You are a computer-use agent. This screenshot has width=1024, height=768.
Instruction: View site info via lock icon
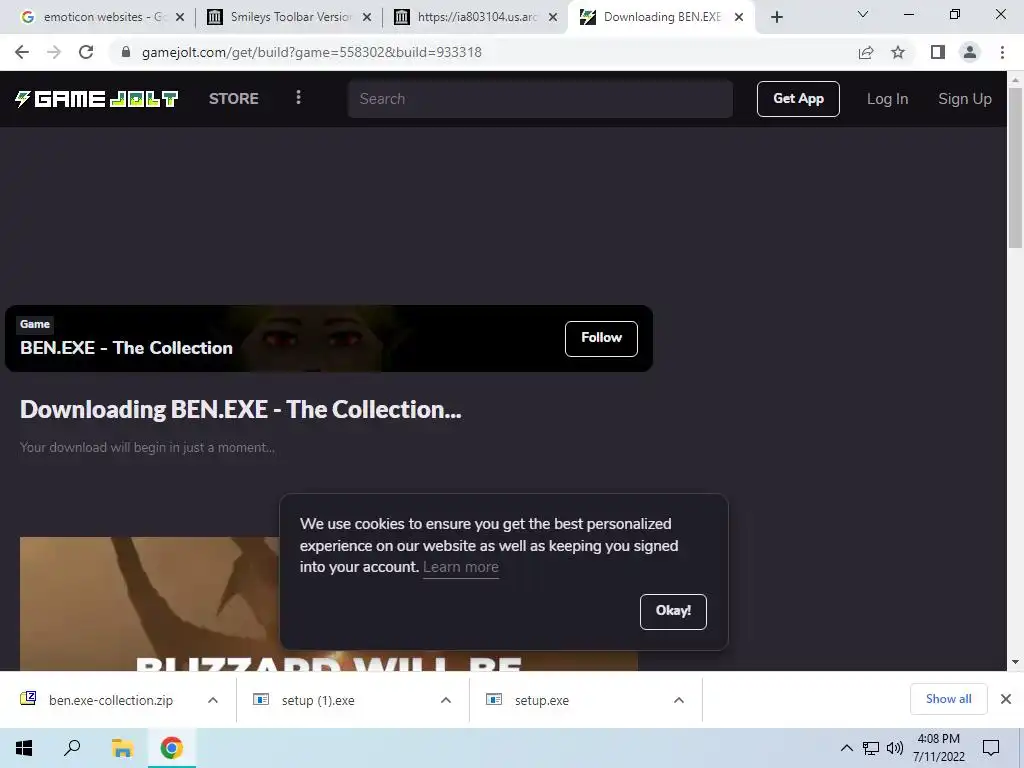126,52
